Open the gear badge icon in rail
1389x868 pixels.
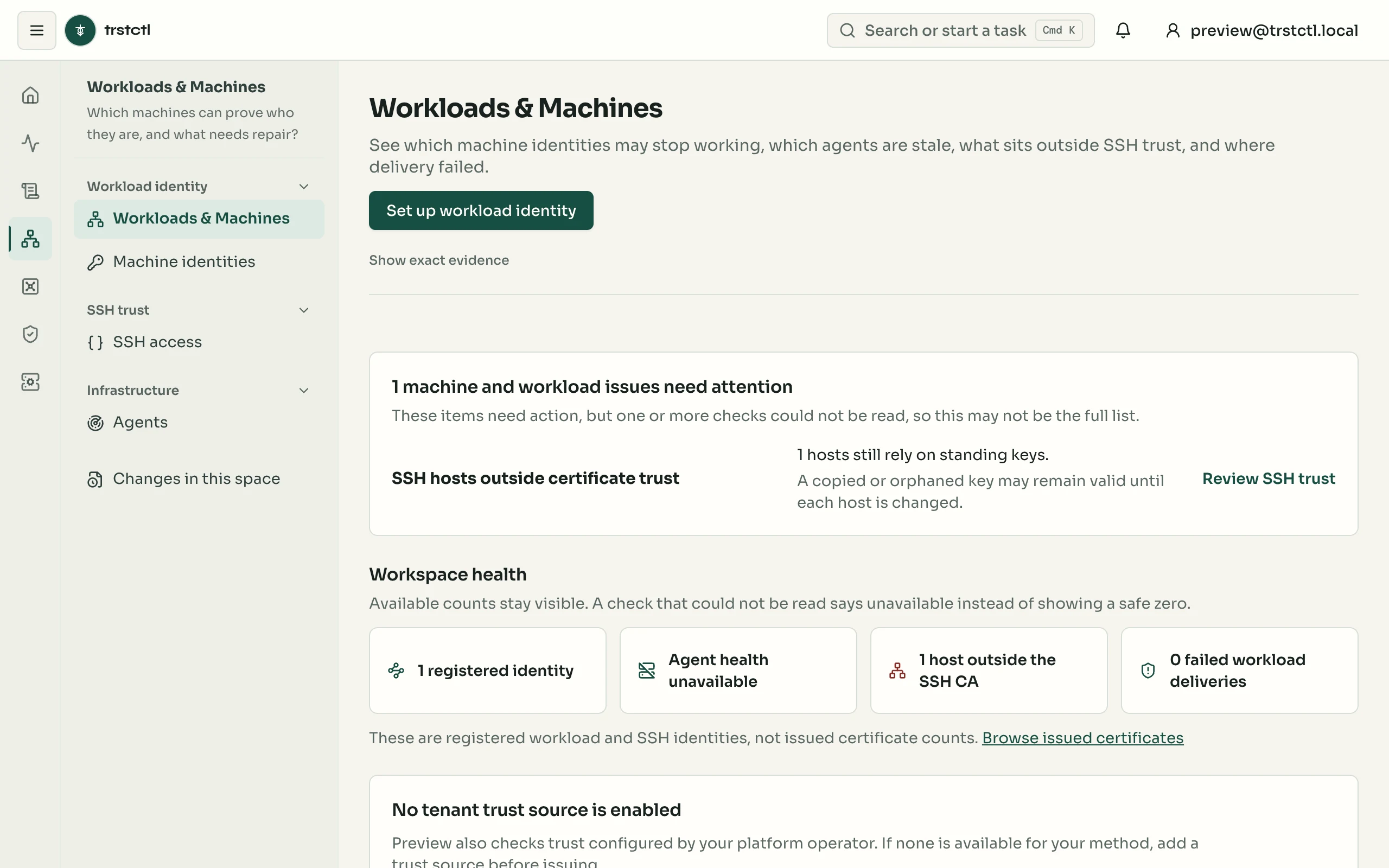point(30,382)
